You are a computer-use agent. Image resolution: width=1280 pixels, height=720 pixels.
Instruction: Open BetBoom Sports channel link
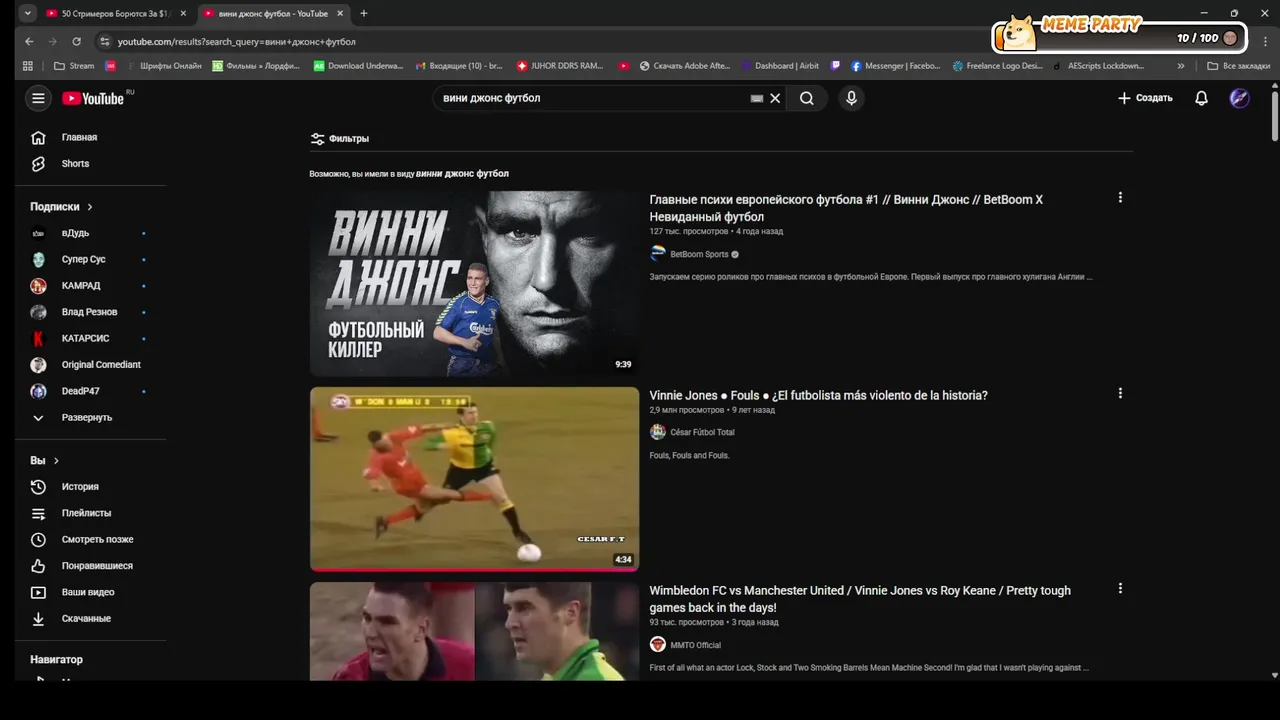pyautogui.click(x=699, y=254)
